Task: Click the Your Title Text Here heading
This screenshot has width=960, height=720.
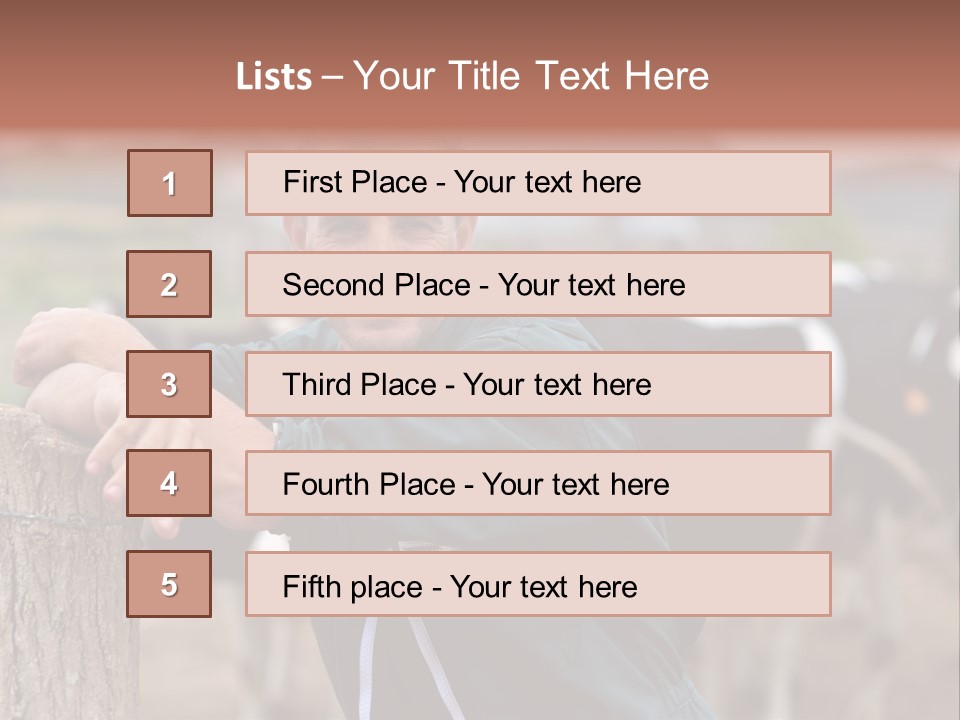Action: point(531,76)
